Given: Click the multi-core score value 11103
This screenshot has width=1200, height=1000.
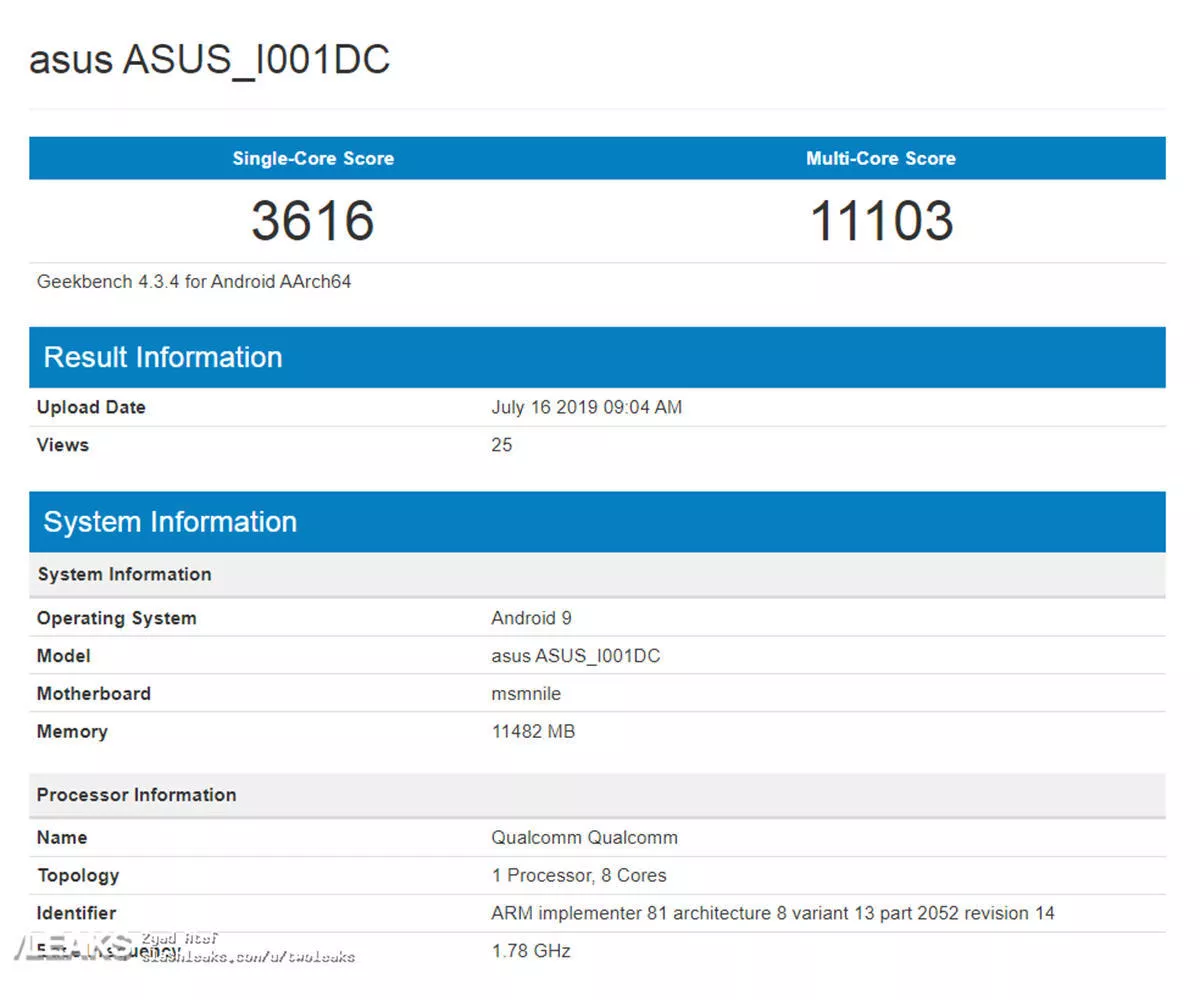Looking at the screenshot, I should point(881,220).
